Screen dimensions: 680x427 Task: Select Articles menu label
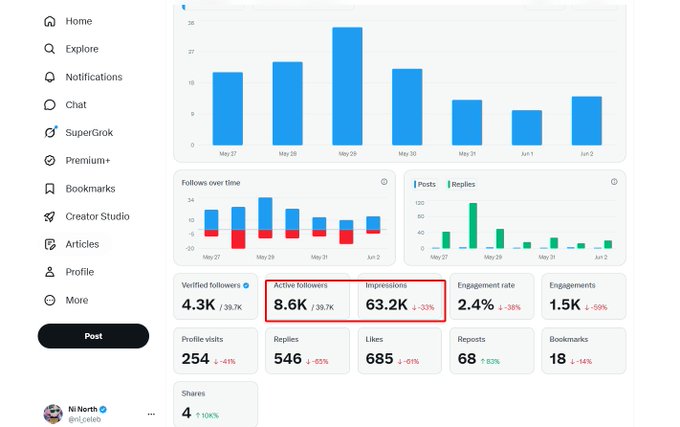(82, 244)
